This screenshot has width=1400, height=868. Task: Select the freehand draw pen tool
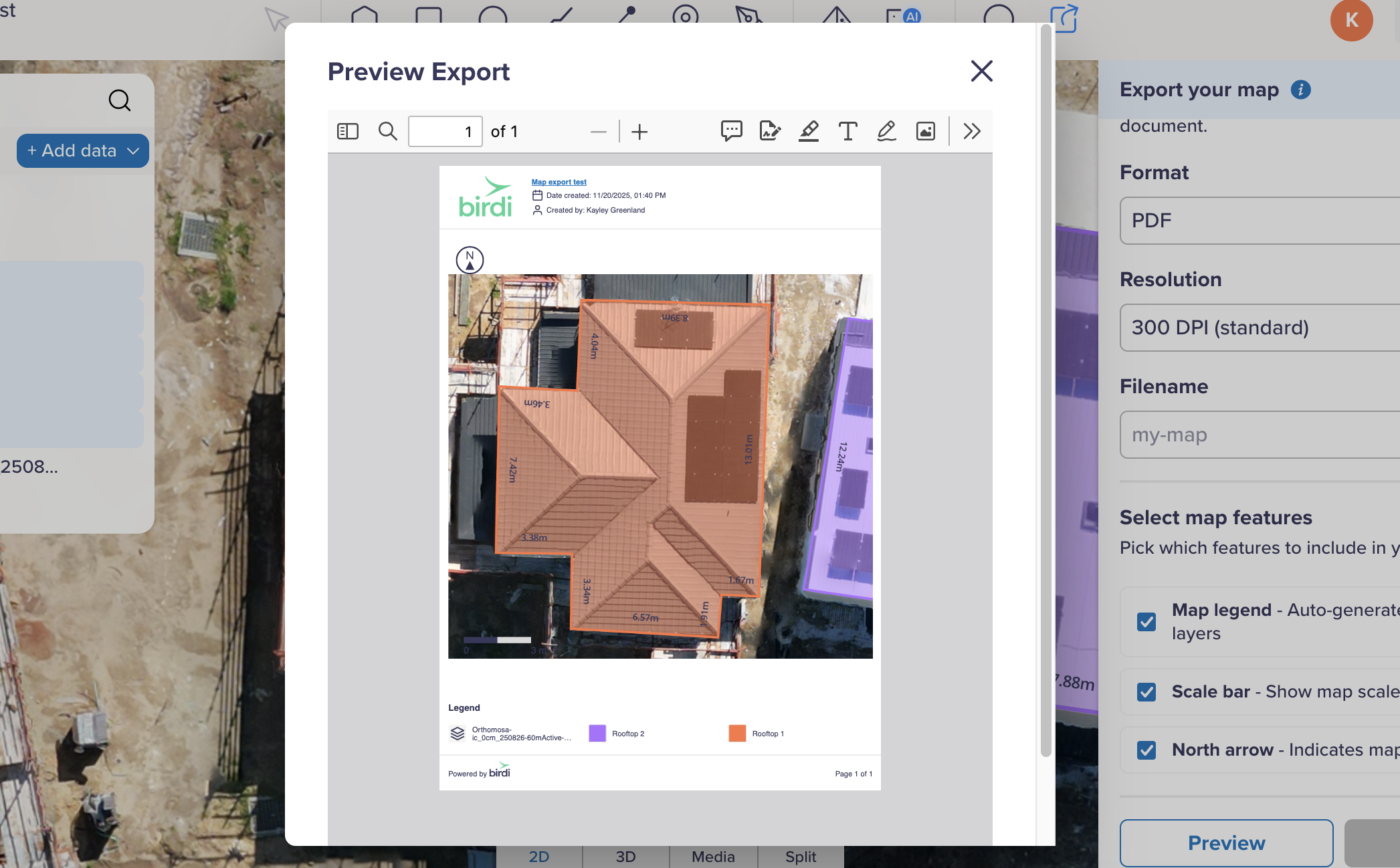[886, 131]
